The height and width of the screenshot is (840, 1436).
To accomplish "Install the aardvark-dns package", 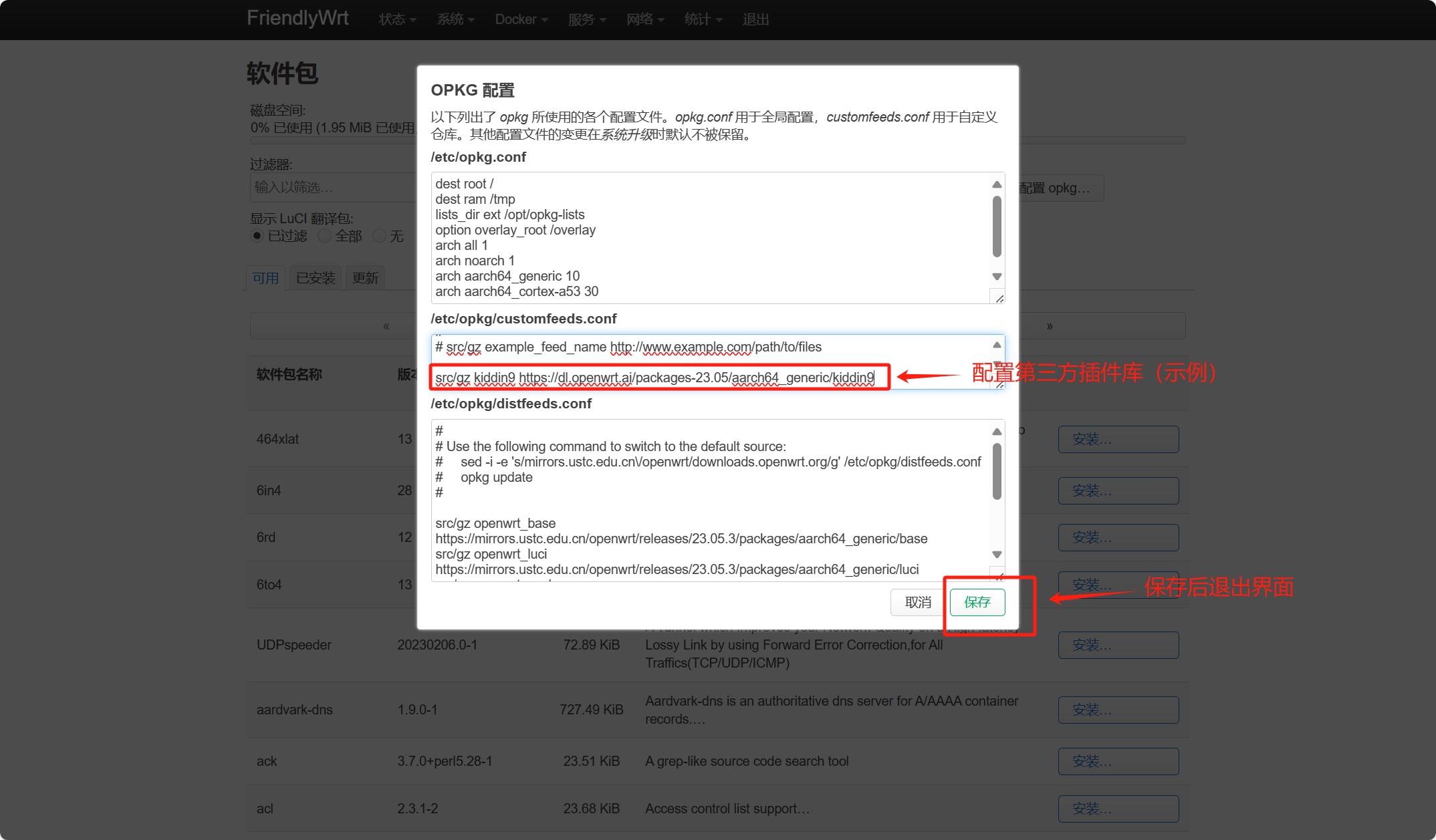I will (1118, 710).
